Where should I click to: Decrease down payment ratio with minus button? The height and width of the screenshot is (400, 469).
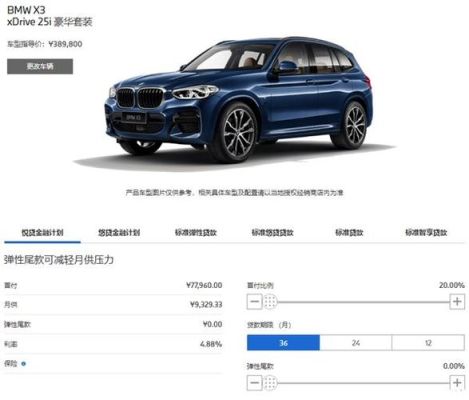click(254, 302)
